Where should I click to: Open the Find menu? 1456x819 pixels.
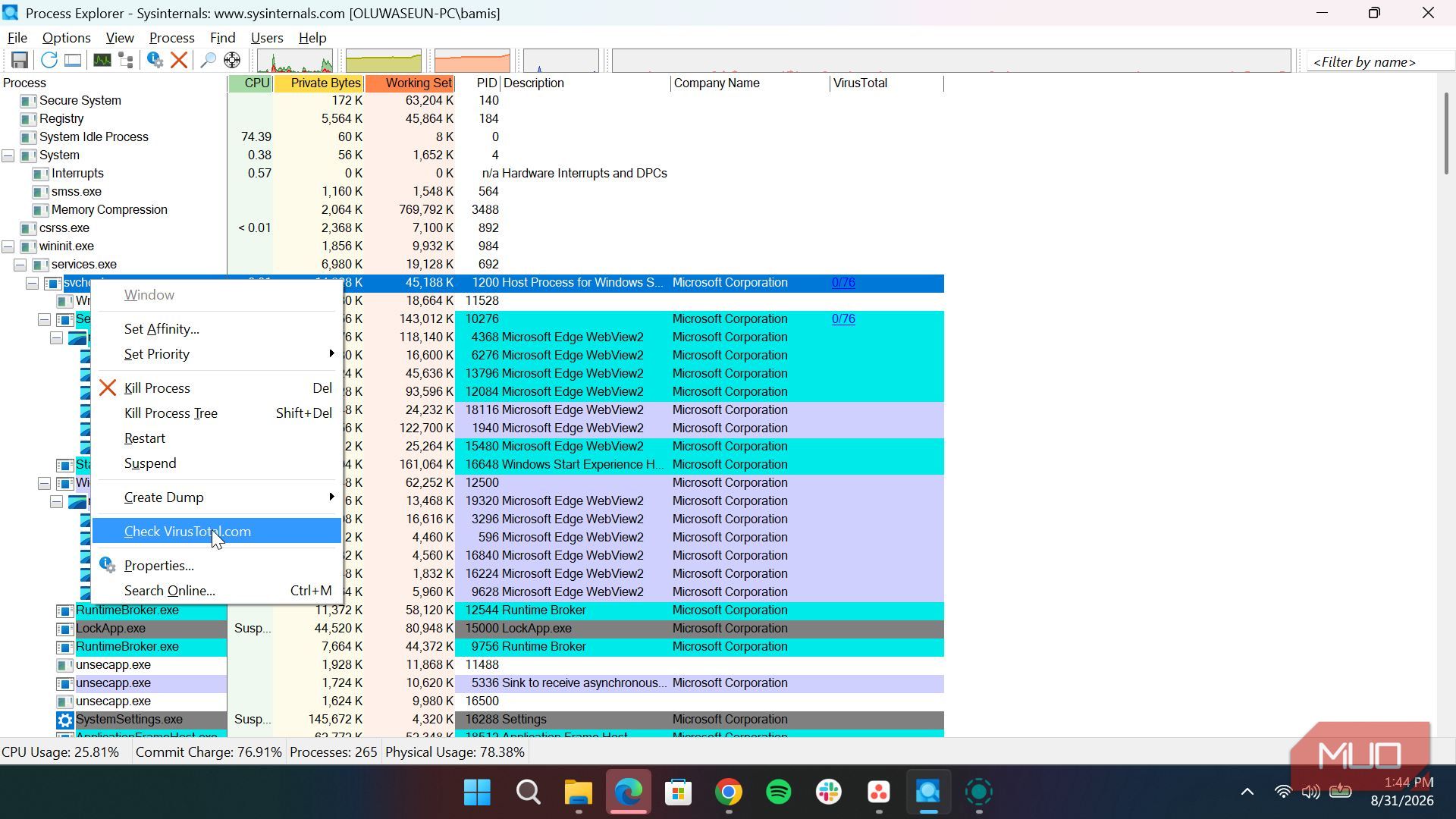(x=222, y=38)
